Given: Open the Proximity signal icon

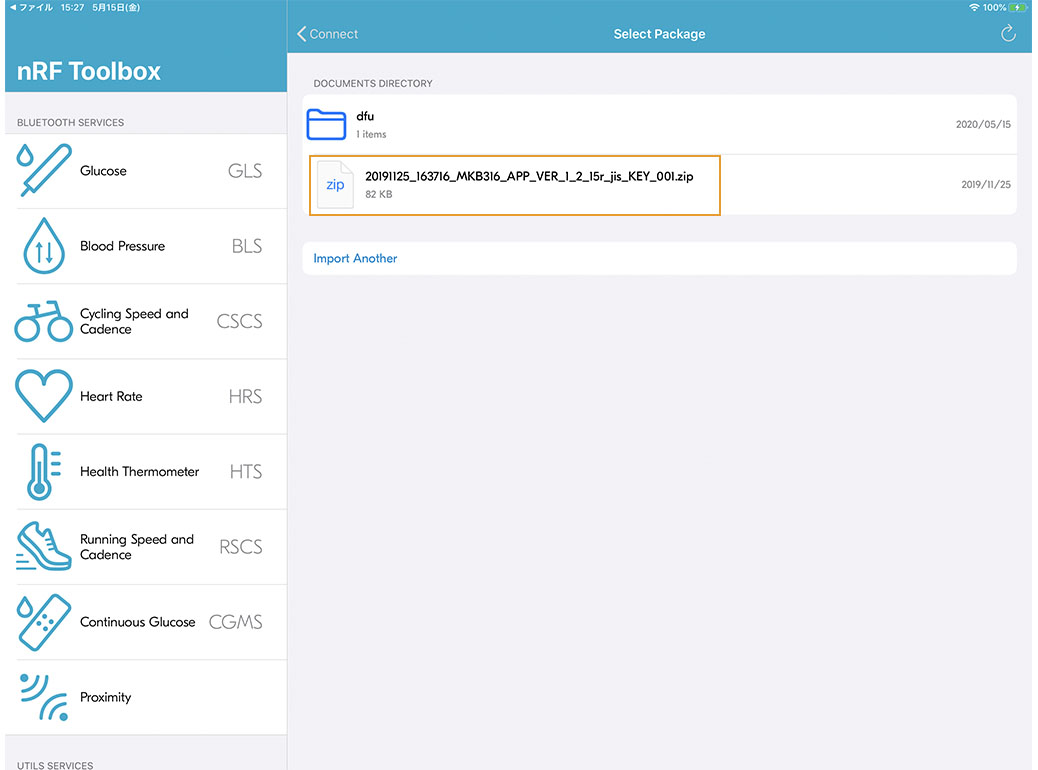Looking at the screenshot, I should [44, 697].
